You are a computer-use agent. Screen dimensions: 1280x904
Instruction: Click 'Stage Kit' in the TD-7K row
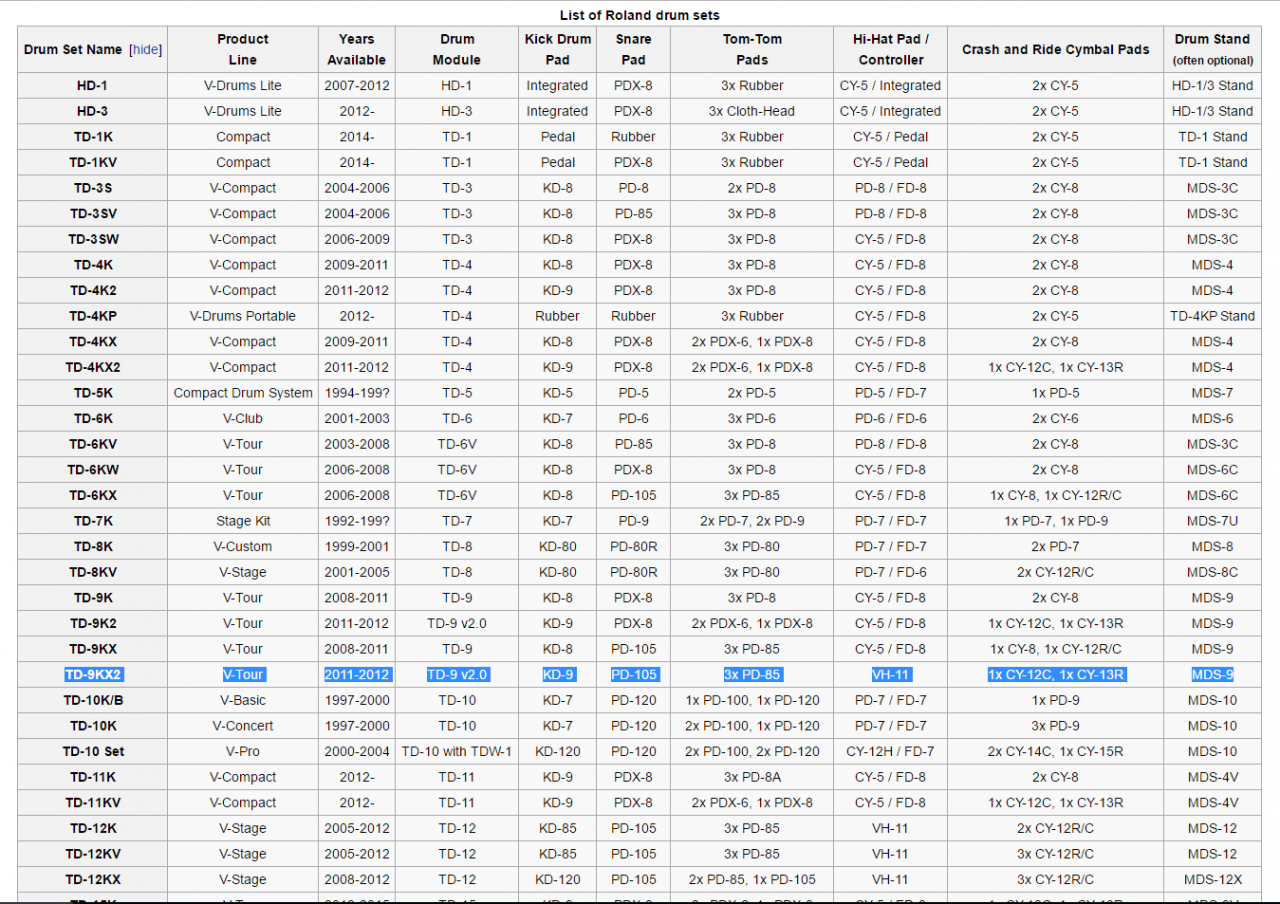click(243, 521)
